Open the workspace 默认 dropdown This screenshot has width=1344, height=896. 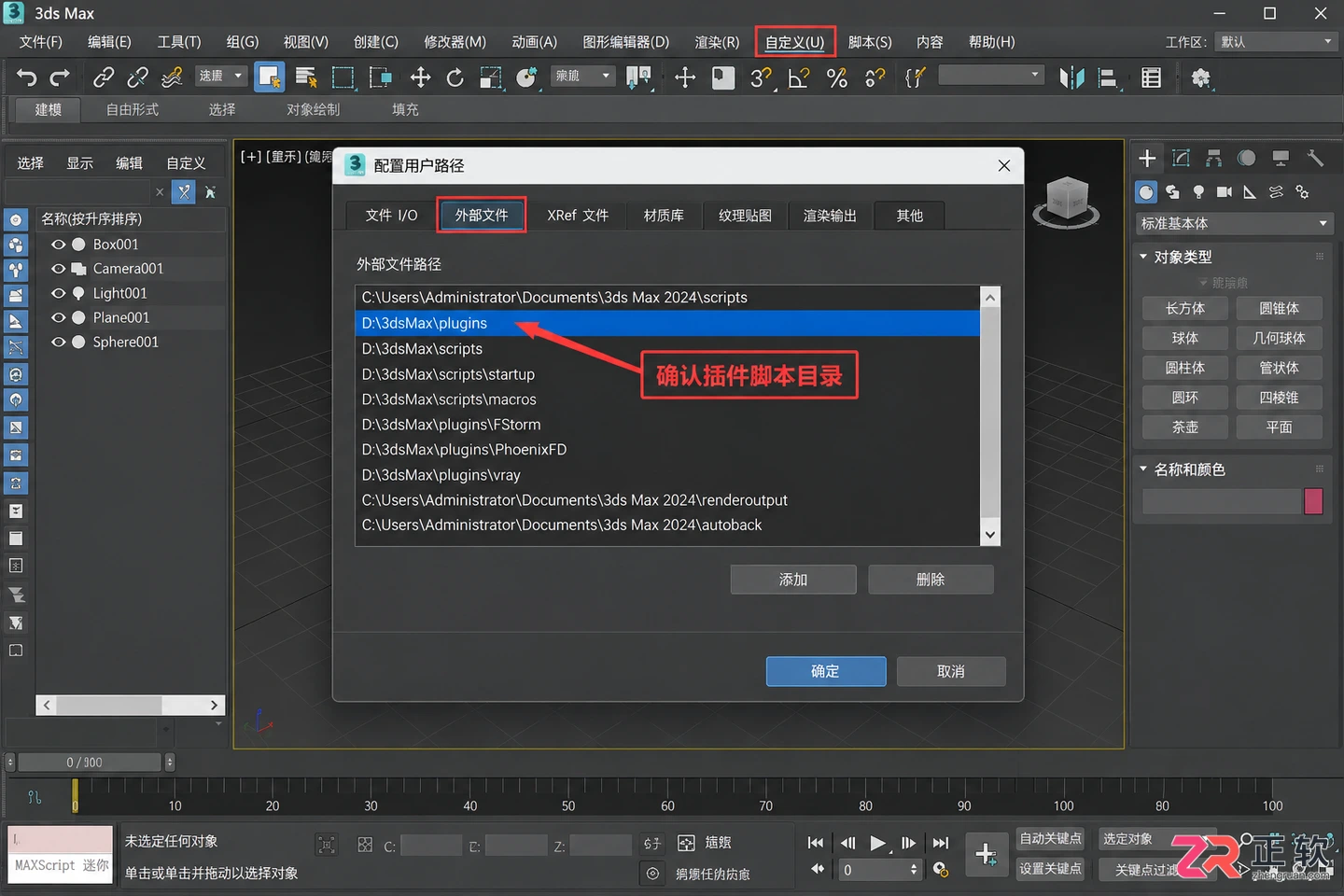point(1276,42)
